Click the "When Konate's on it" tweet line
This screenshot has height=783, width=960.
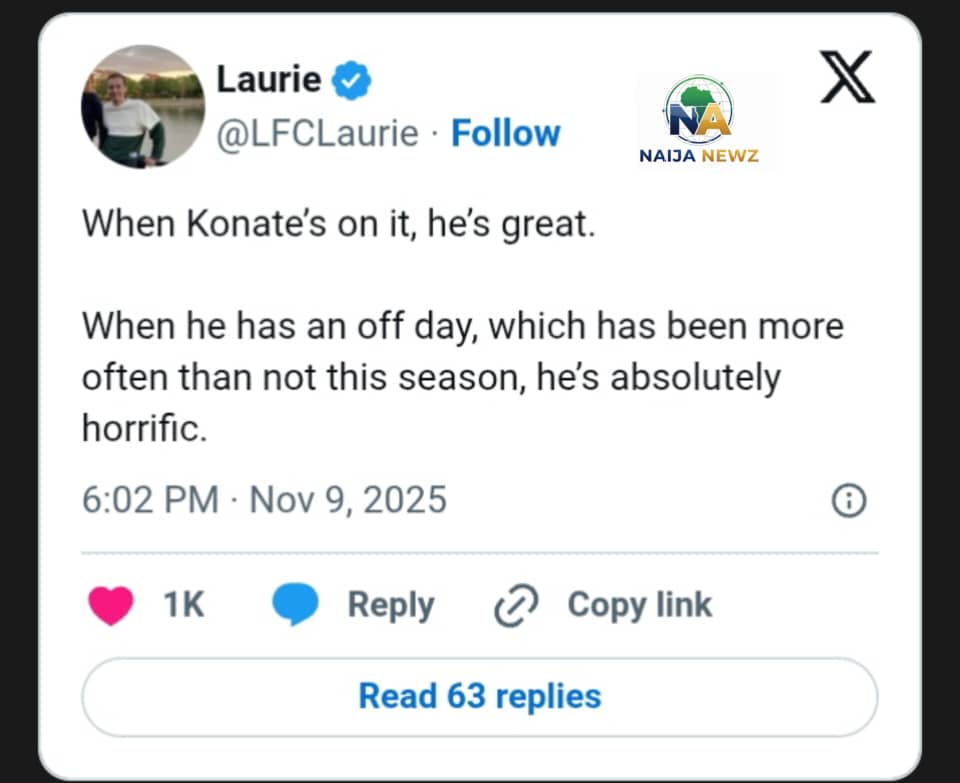(338, 222)
